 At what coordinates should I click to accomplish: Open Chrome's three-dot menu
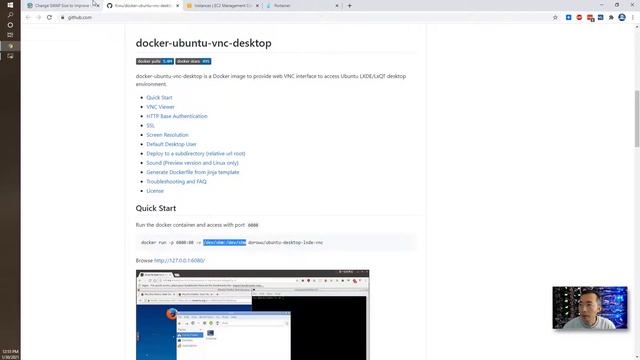point(633,18)
